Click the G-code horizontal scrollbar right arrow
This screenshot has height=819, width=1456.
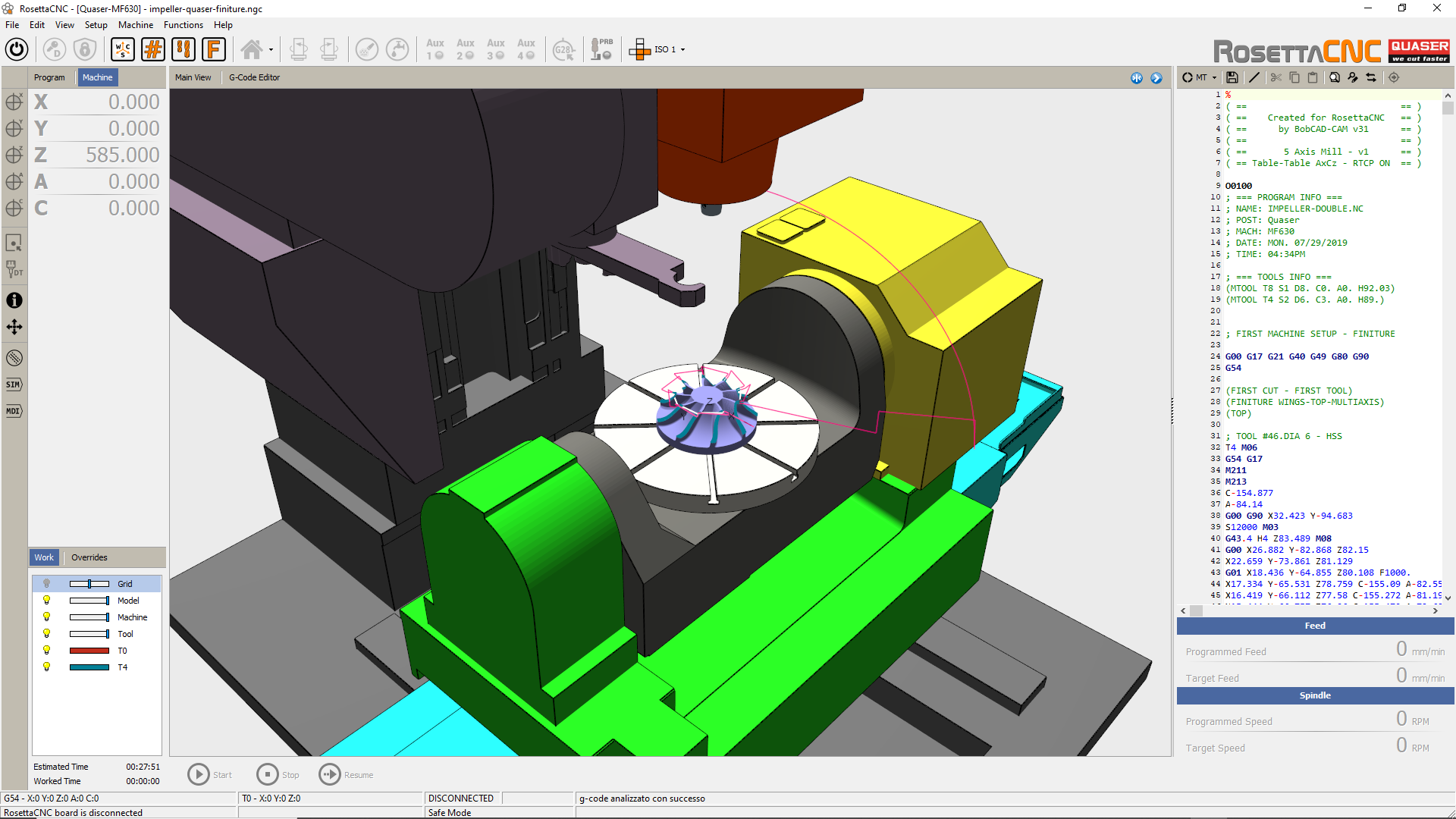coord(1435,610)
